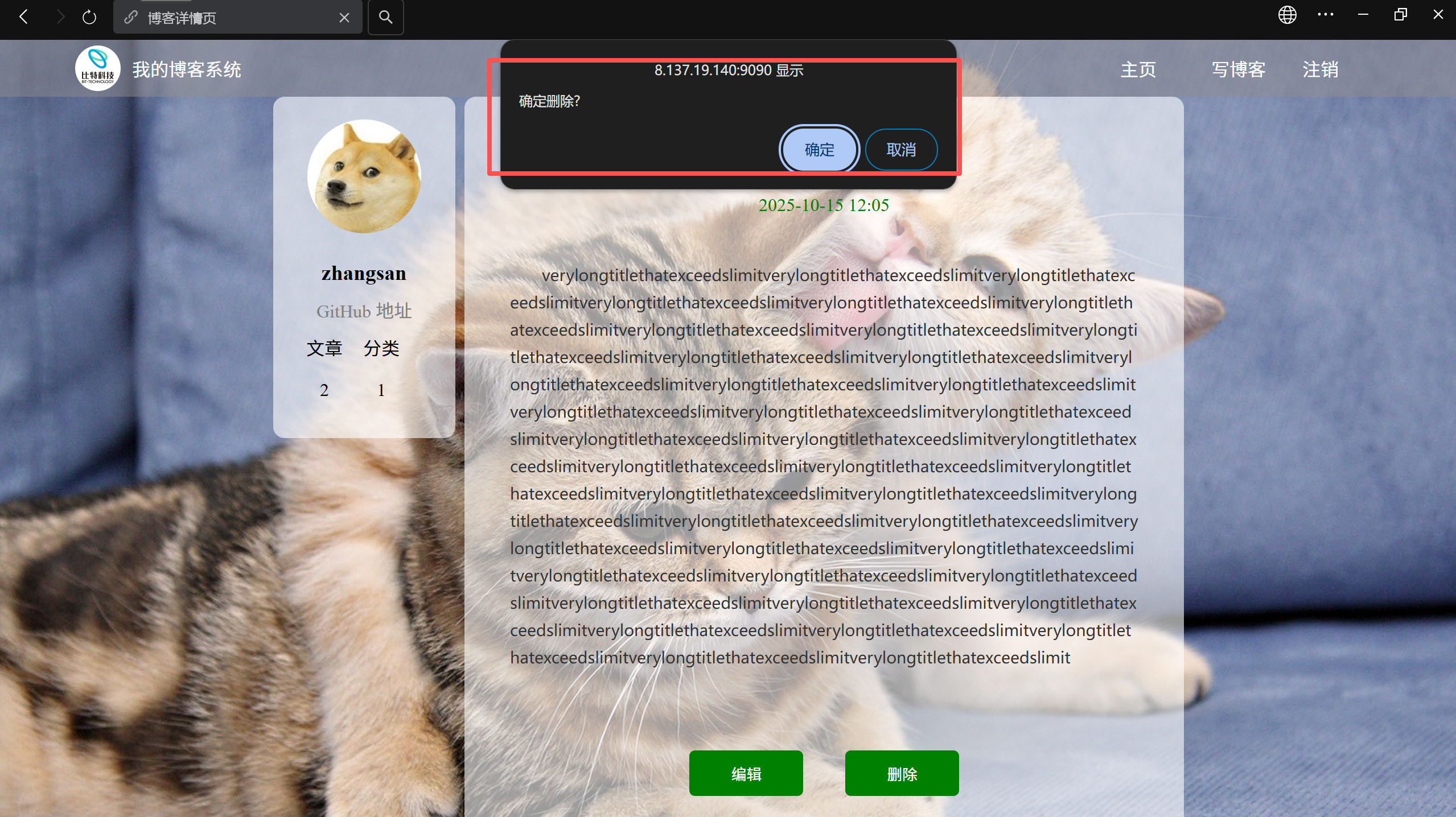Image resolution: width=1456 pixels, height=817 pixels.
Task: Click the Shiba dog avatar image
Action: click(x=364, y=176)
